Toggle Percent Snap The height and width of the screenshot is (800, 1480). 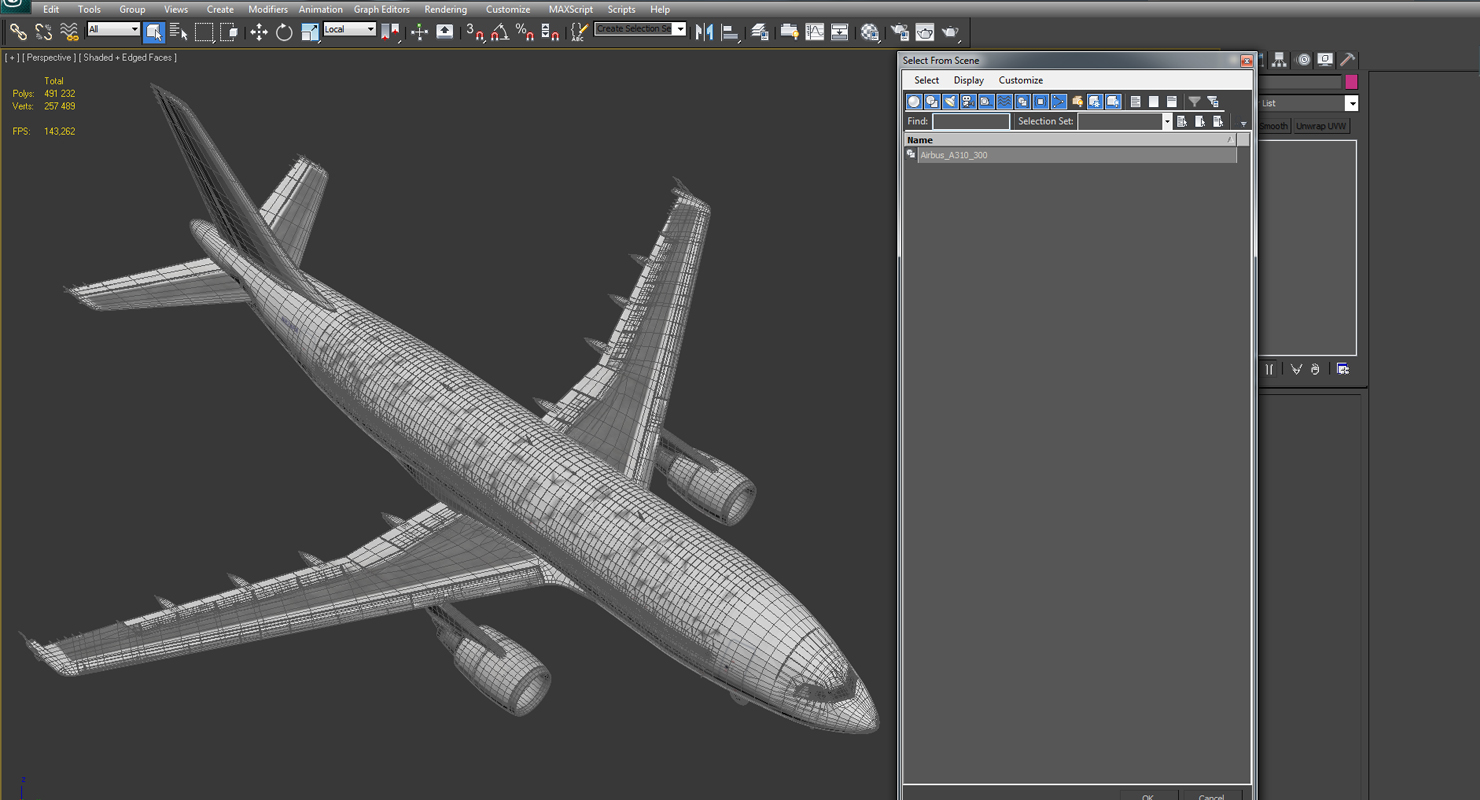(525, 32)
